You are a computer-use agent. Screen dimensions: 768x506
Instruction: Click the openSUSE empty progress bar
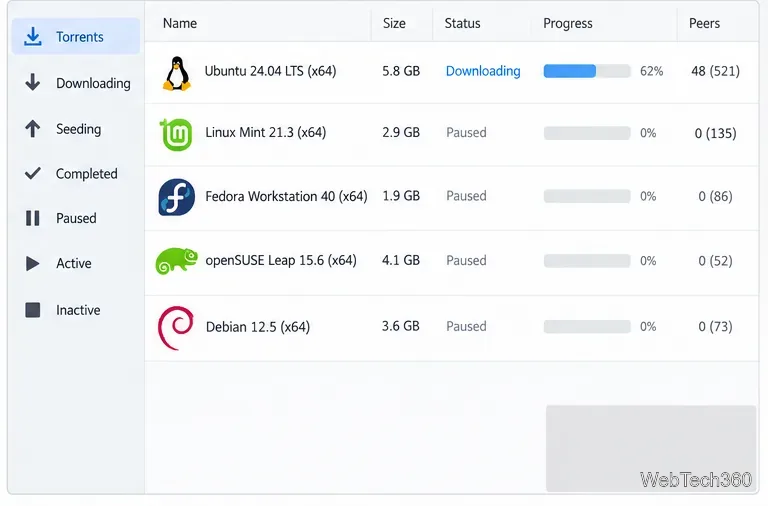pos(587,261)
